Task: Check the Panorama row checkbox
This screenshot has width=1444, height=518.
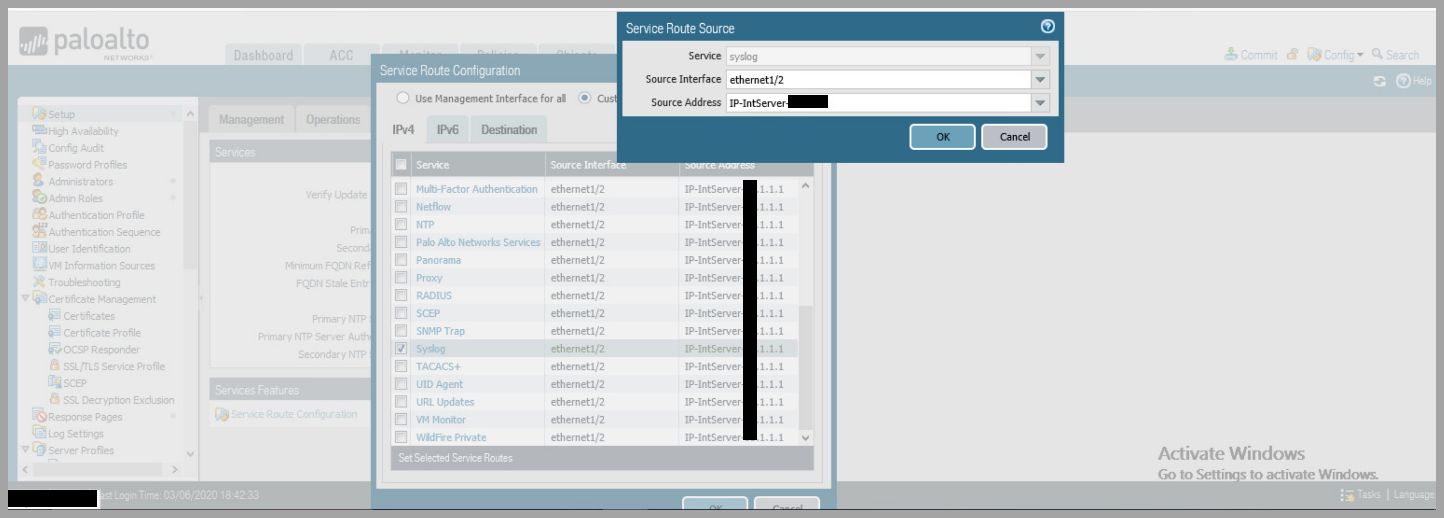Action: pos(401,260)
